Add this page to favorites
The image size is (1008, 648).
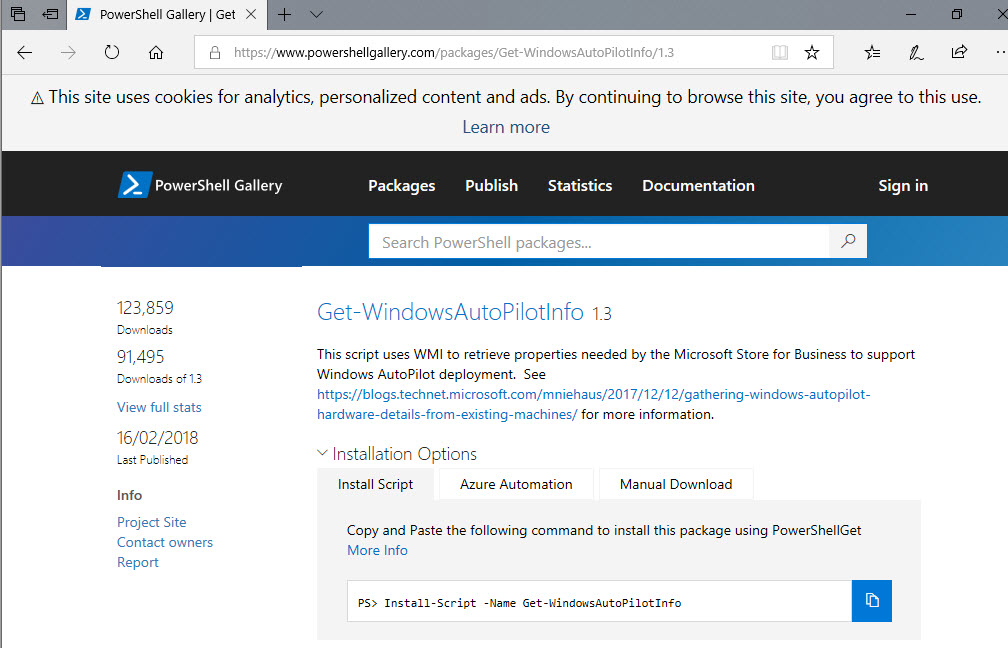[812, 52]
